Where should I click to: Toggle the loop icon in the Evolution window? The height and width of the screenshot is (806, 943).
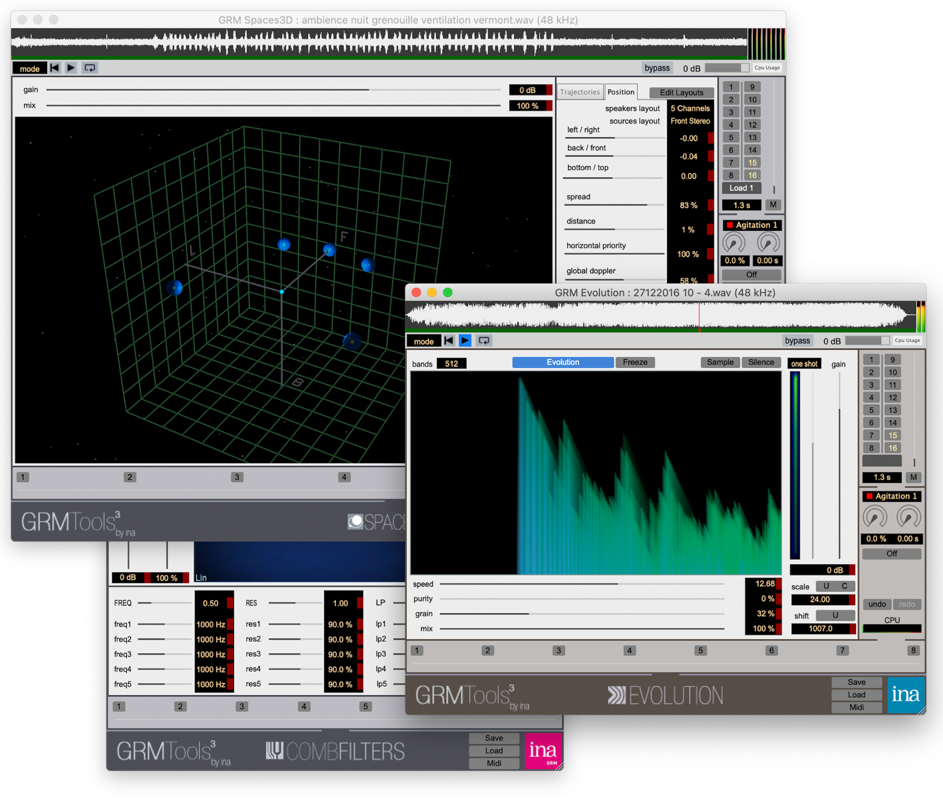[484, 340]
